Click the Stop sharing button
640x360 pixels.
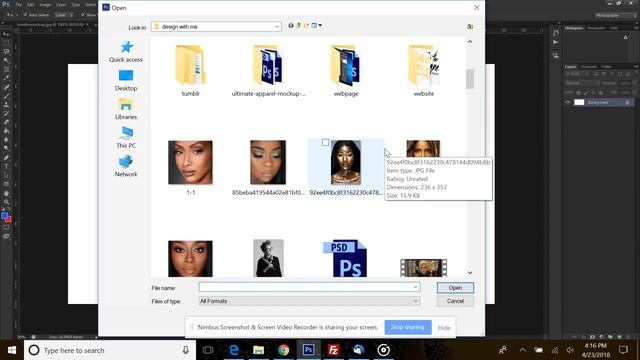click(407, 327)
